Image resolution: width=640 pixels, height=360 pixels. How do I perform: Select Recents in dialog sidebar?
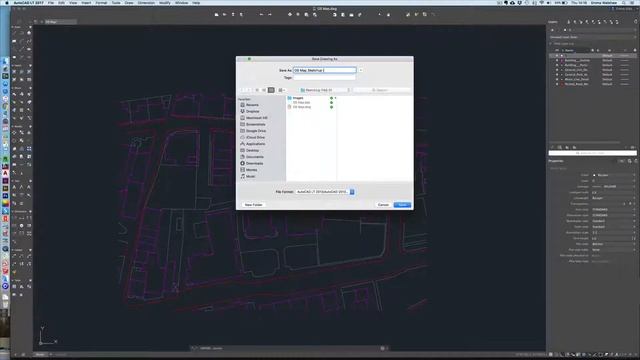point(252,105)
